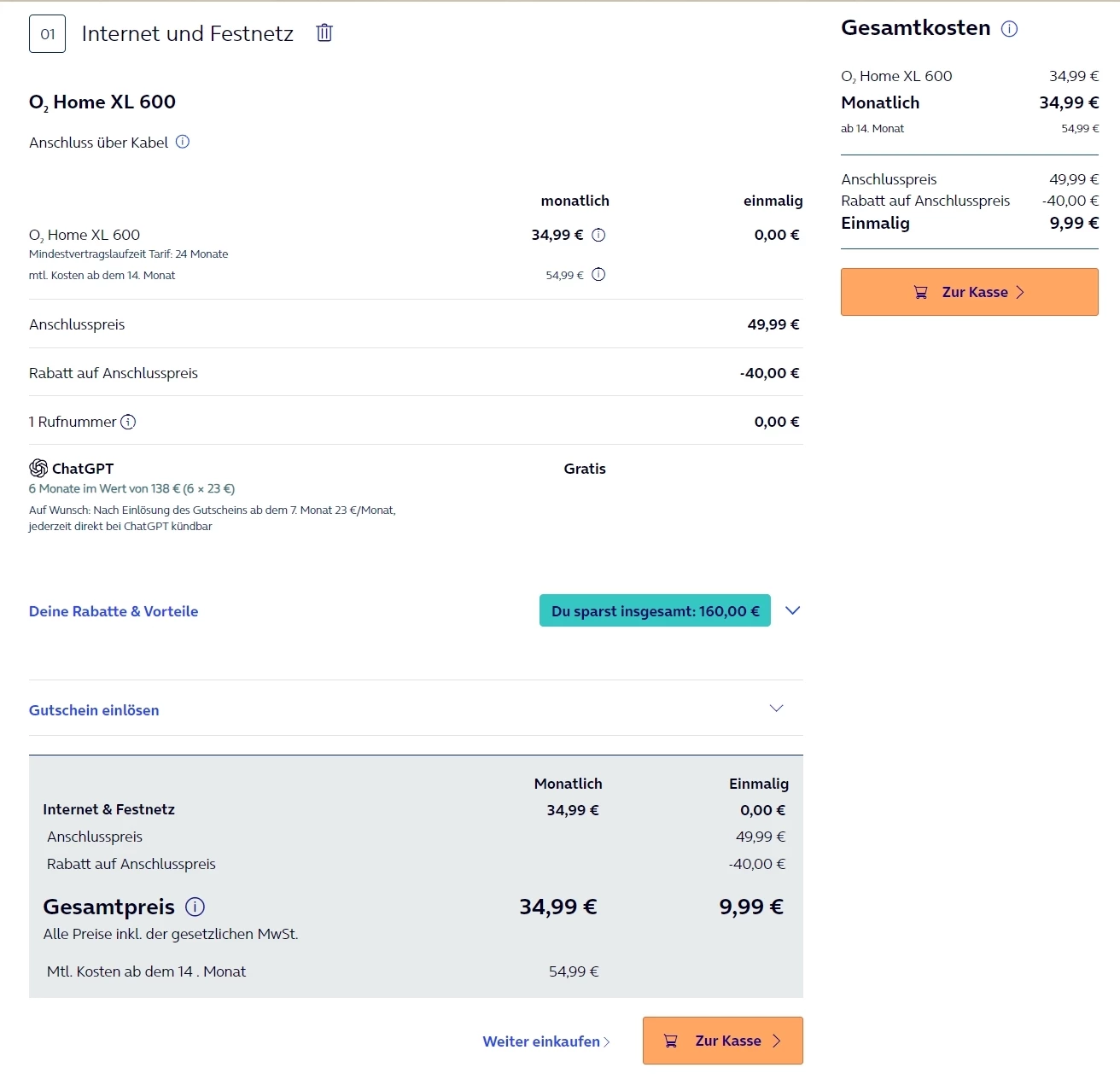
Task: Show info for 34,99 € monthly price
Action: coord(598,235)
